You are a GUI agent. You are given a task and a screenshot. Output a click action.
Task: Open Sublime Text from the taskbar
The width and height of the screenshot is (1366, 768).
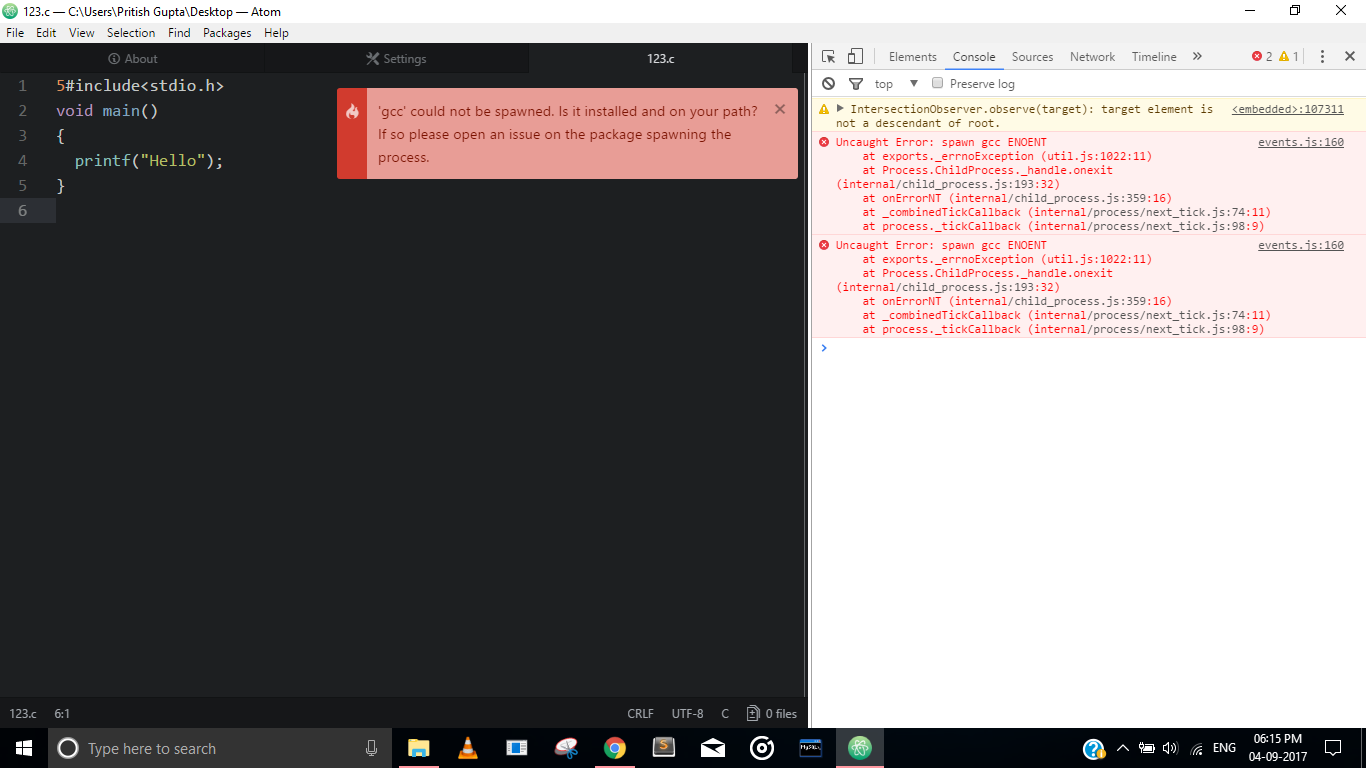coord(663,748)
